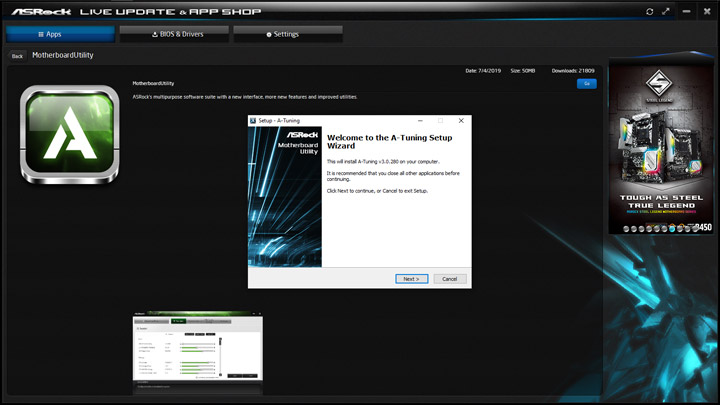Screen dimensions: 720x405
Task: Open the A-Tuning screenshot thumbnail
Action: click(x=197, y=352)
